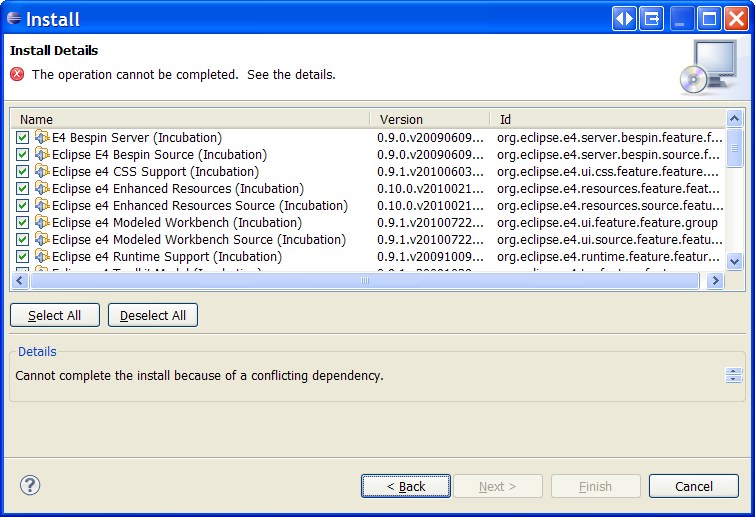755x517 pixels.
Task: Select id org.eclipse.e4.runtime.feature.featur... cell
Action: (x=609, y=257)
